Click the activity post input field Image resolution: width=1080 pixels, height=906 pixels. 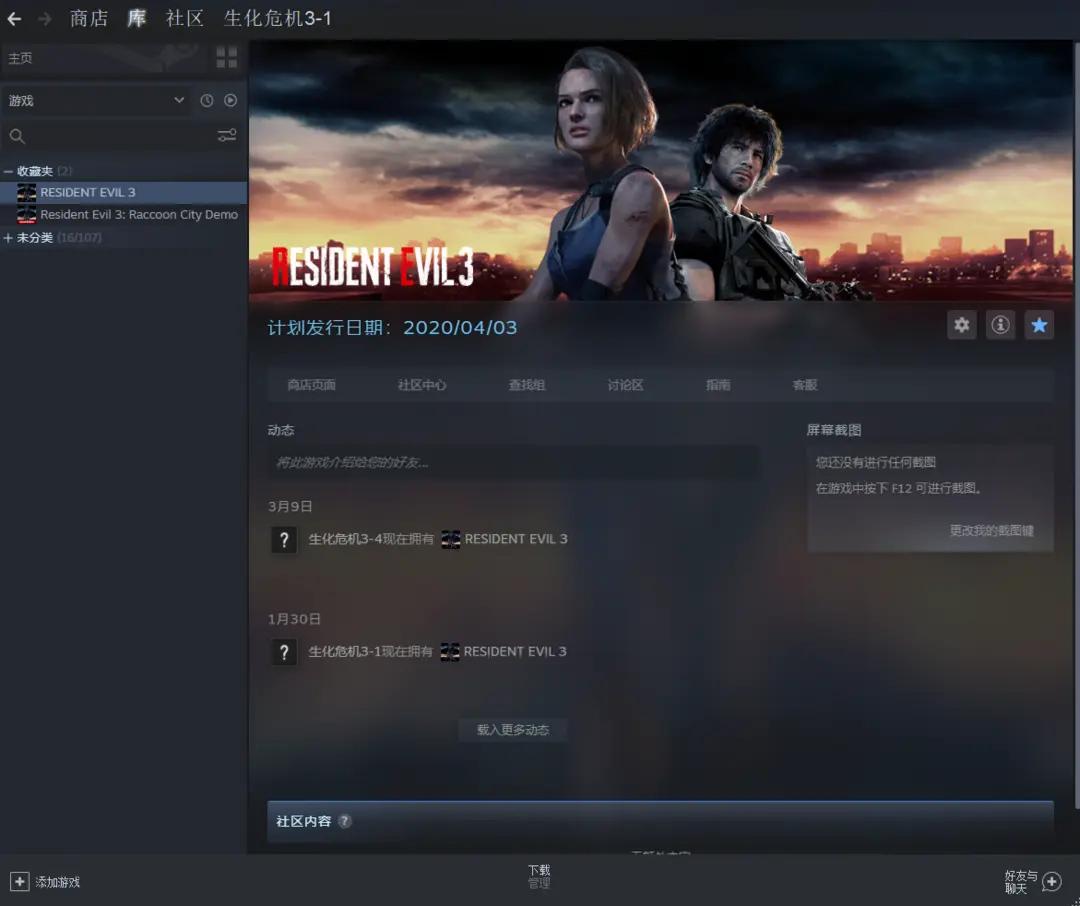(514, 462)
